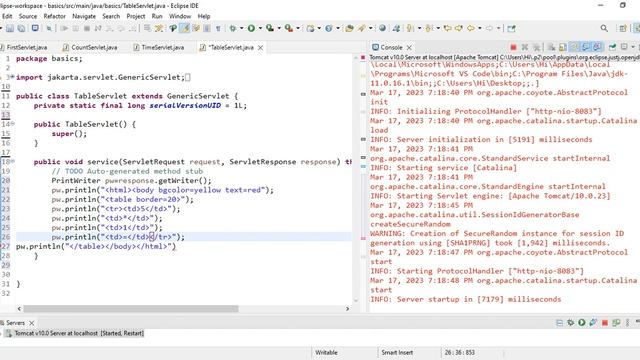
Task: Collapse the TableServlet constructor at line 14
Action: point(13,124)
